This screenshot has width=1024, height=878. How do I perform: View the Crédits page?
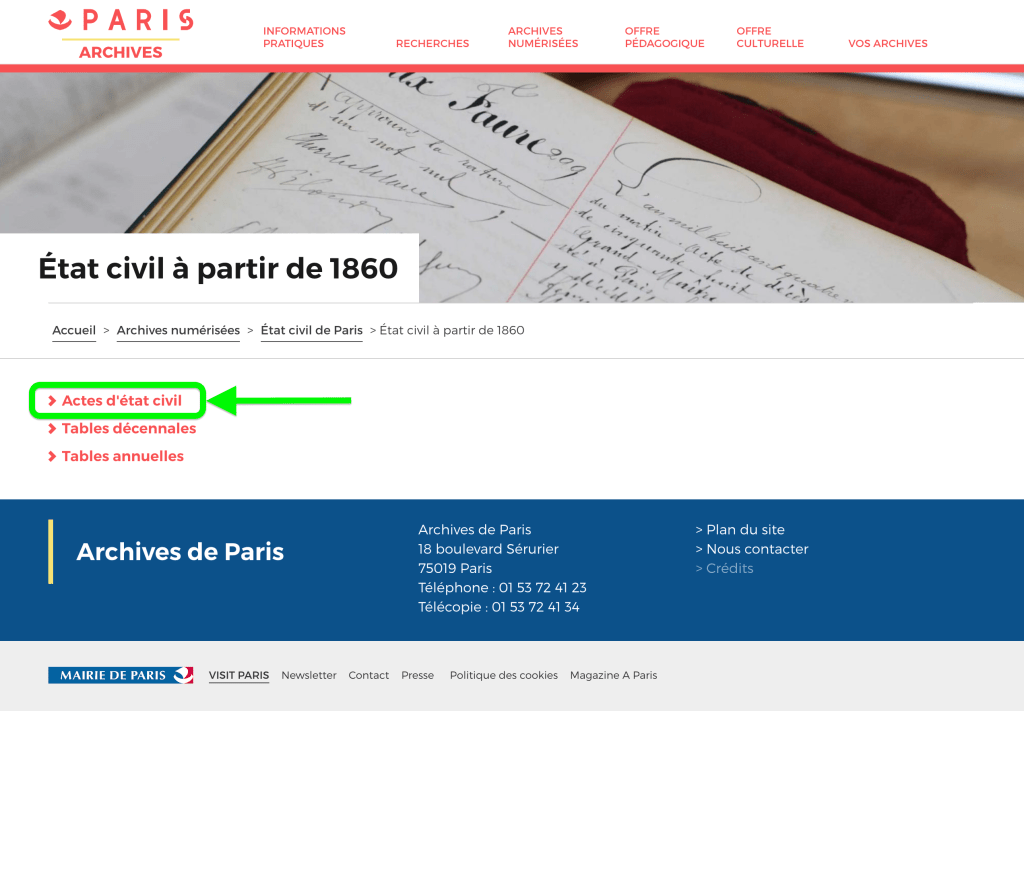tap(729, 568)
